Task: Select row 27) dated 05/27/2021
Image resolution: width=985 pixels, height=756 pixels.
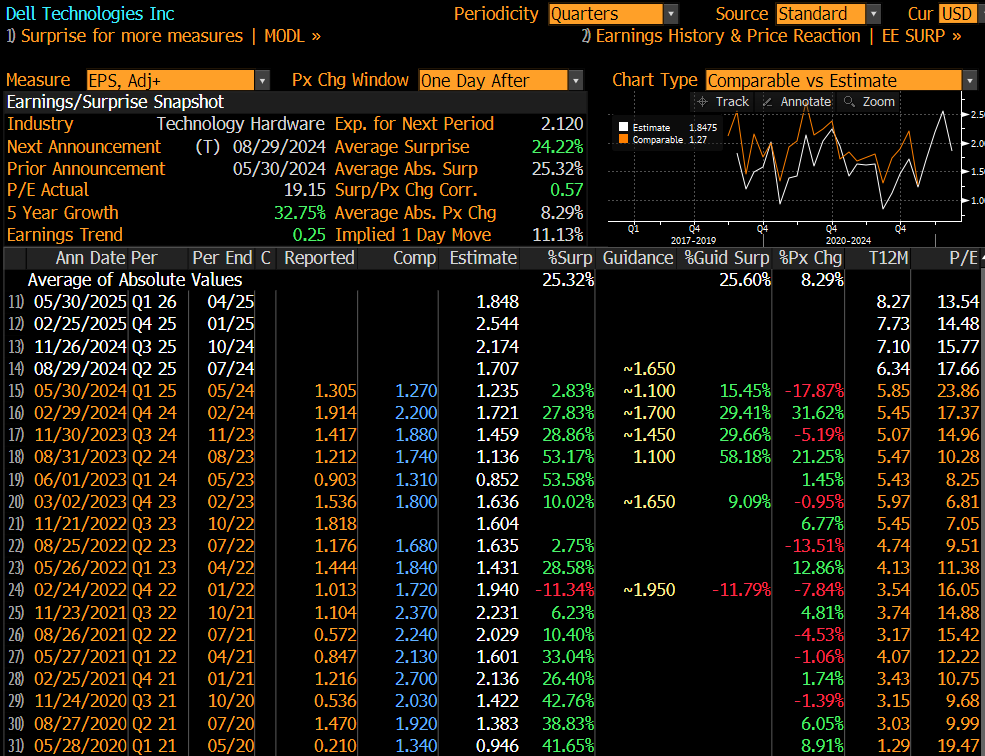Action: 492,657
